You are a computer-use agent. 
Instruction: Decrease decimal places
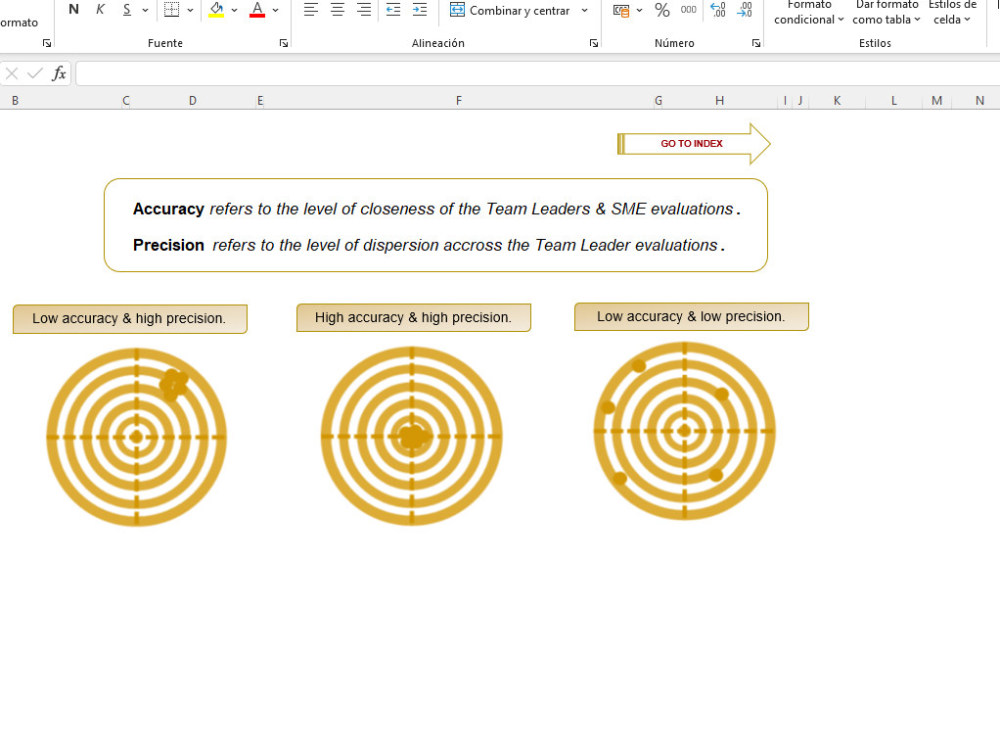pyautogui.click(x=744, y=10)
